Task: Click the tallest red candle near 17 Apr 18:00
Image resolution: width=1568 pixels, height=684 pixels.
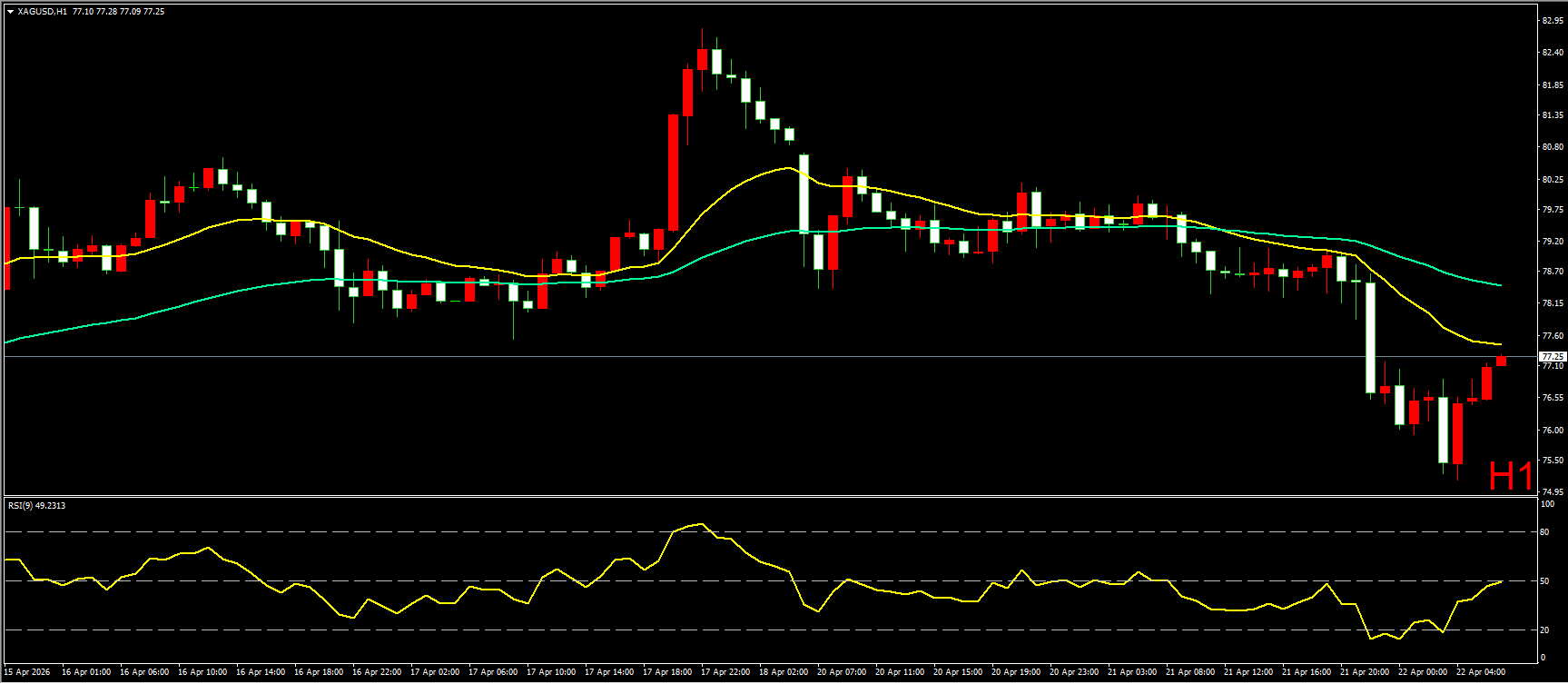Action: (674, 173)
